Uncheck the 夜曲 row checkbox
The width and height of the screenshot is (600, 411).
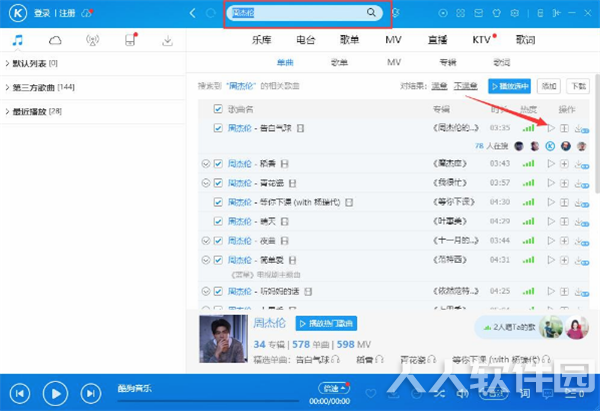(218, 241)
